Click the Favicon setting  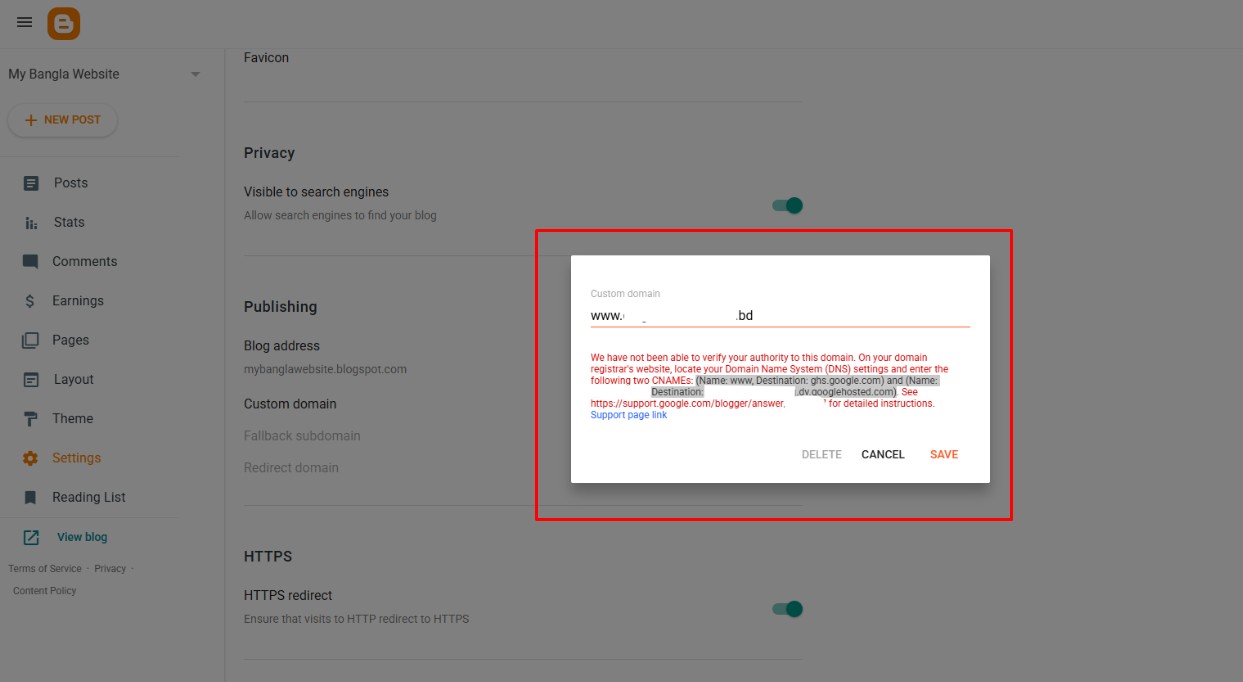pyautogui.click(x=266, y=58)
